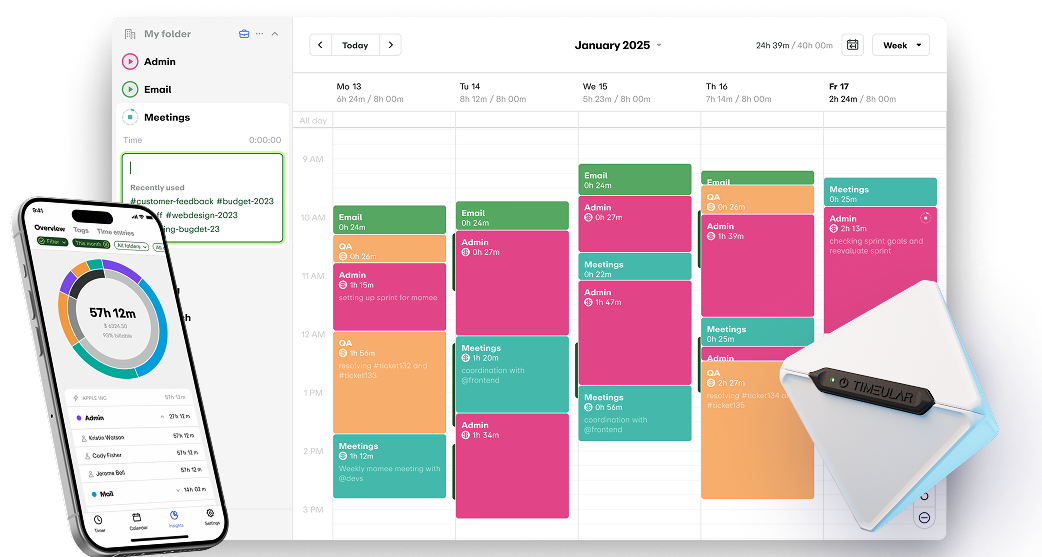Jump to Today in the calendar
The image size is (1042, 557).
tap(355, 45)
